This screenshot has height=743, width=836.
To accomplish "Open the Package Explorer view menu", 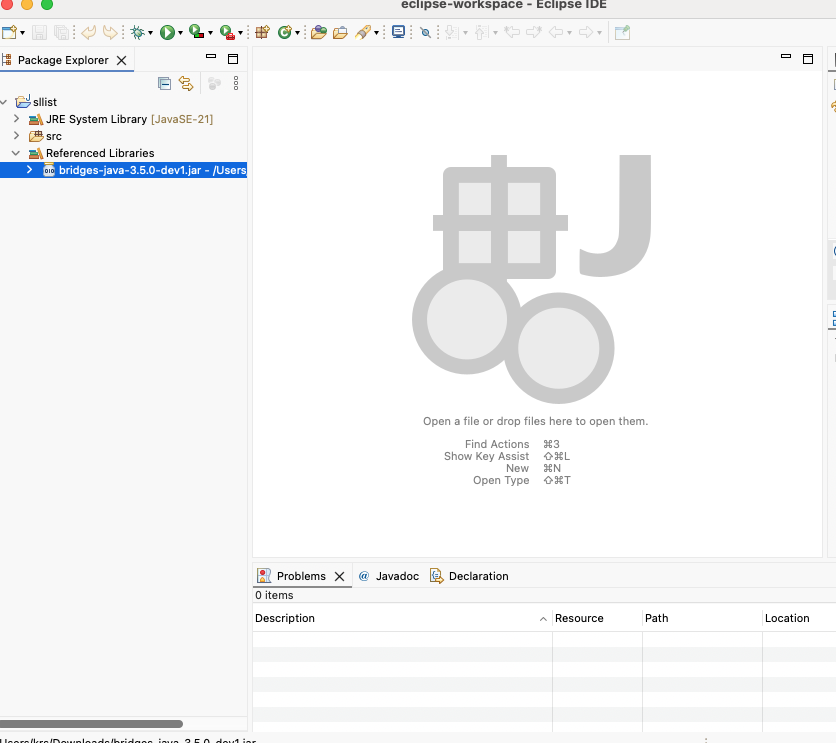I will pos(236,83).
